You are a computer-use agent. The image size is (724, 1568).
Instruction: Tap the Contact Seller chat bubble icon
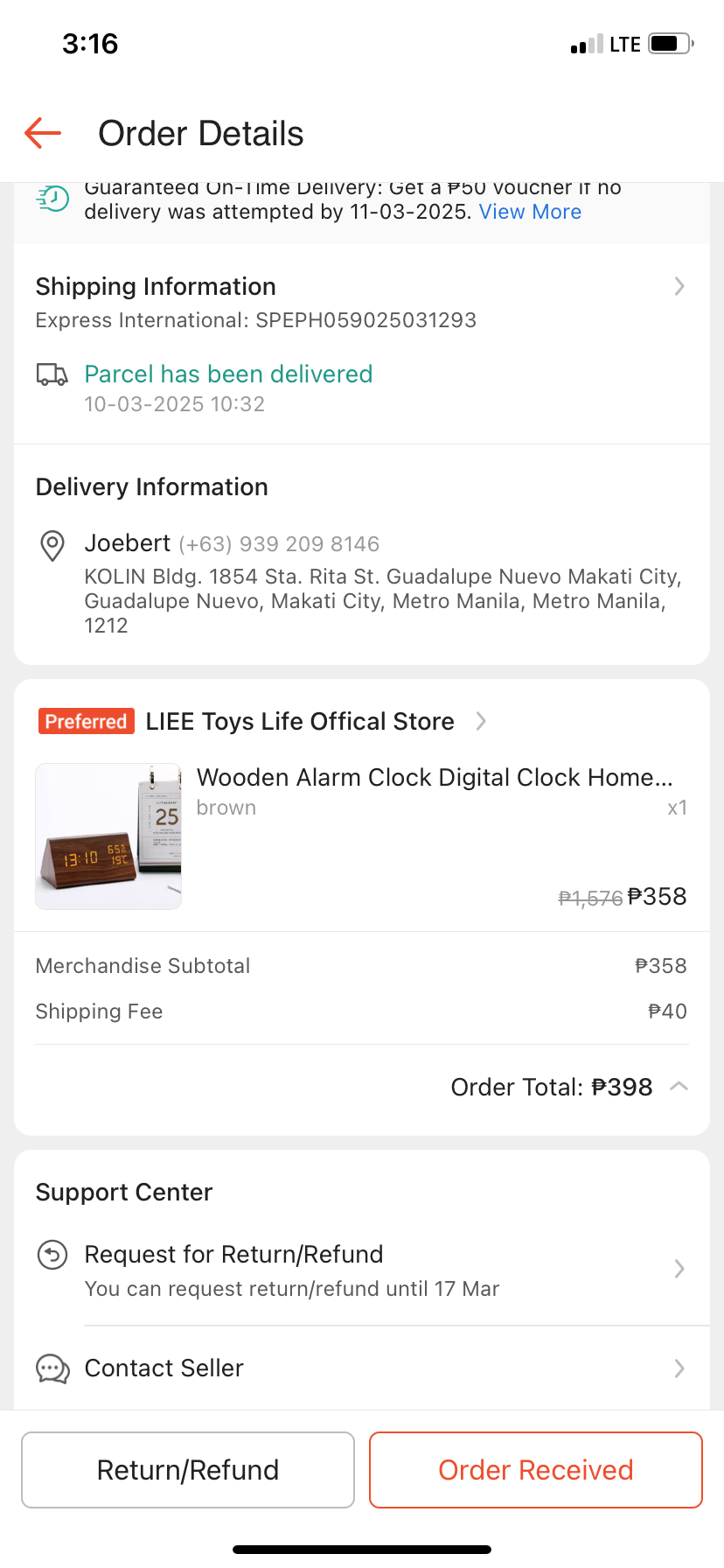click(x=52, y=1368)
